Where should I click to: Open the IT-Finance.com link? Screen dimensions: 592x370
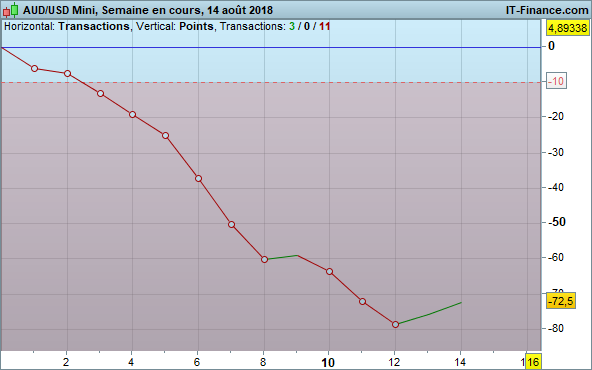(547, 10)
